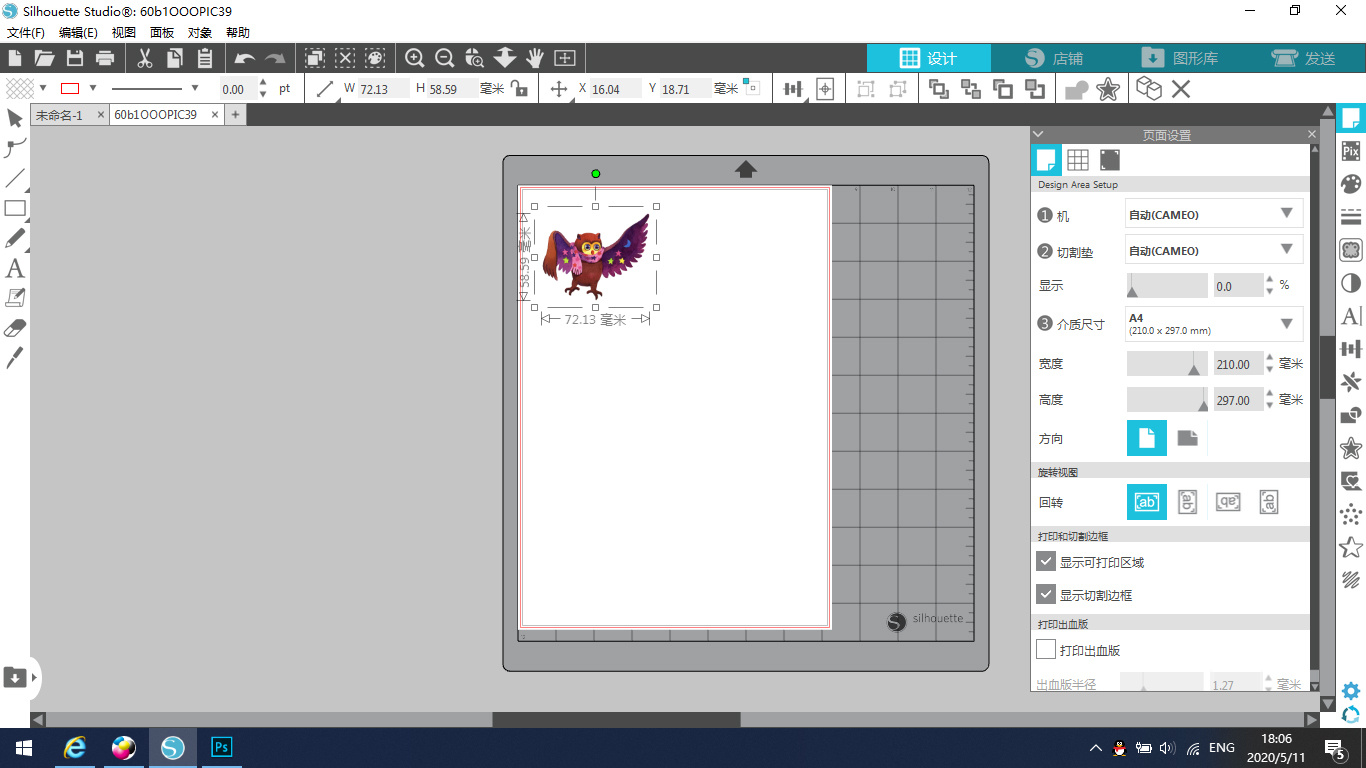Undo the last action

(244, 59)
